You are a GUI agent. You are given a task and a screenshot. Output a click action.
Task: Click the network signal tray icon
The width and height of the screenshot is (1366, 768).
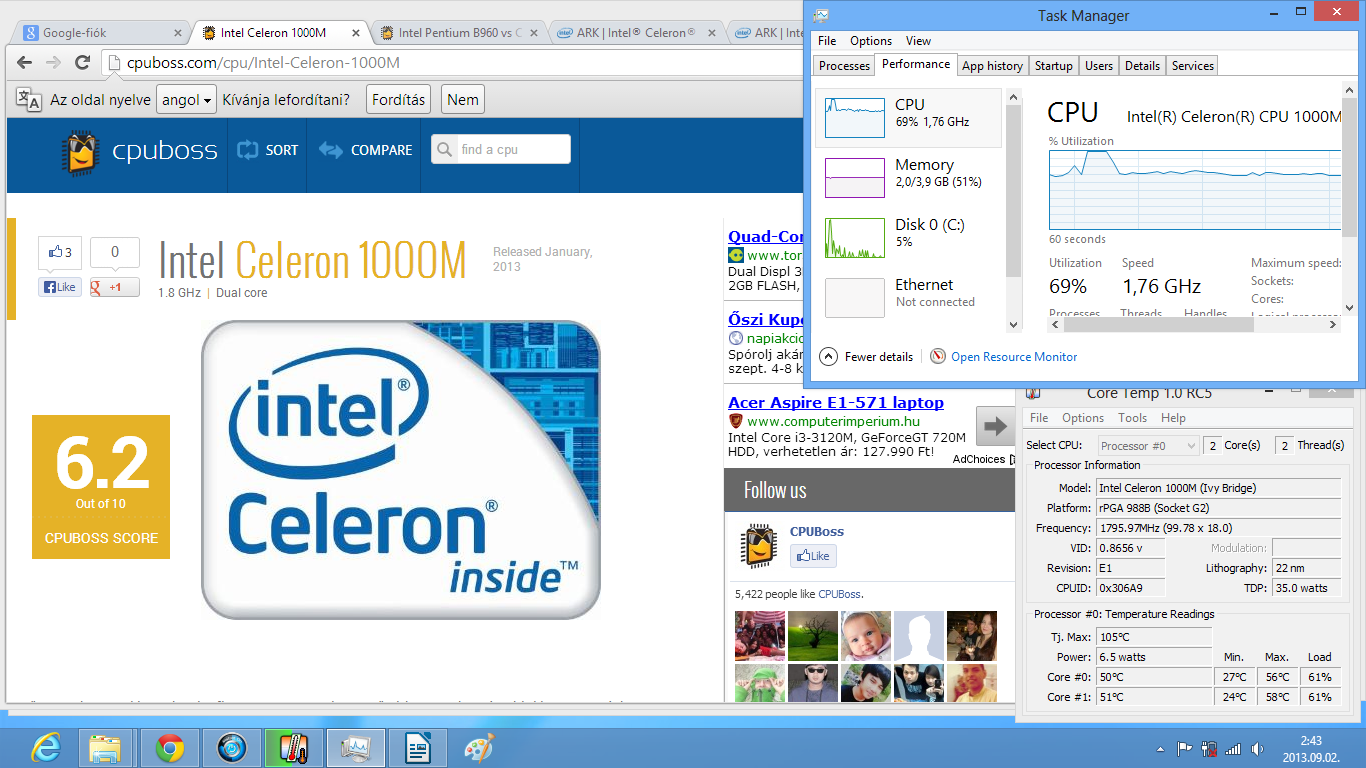point(1233,748)
